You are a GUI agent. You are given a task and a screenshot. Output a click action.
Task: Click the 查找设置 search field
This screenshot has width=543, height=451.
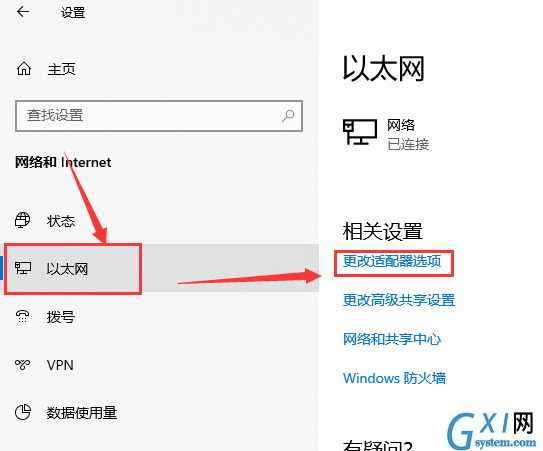click(x=159, y=116)
